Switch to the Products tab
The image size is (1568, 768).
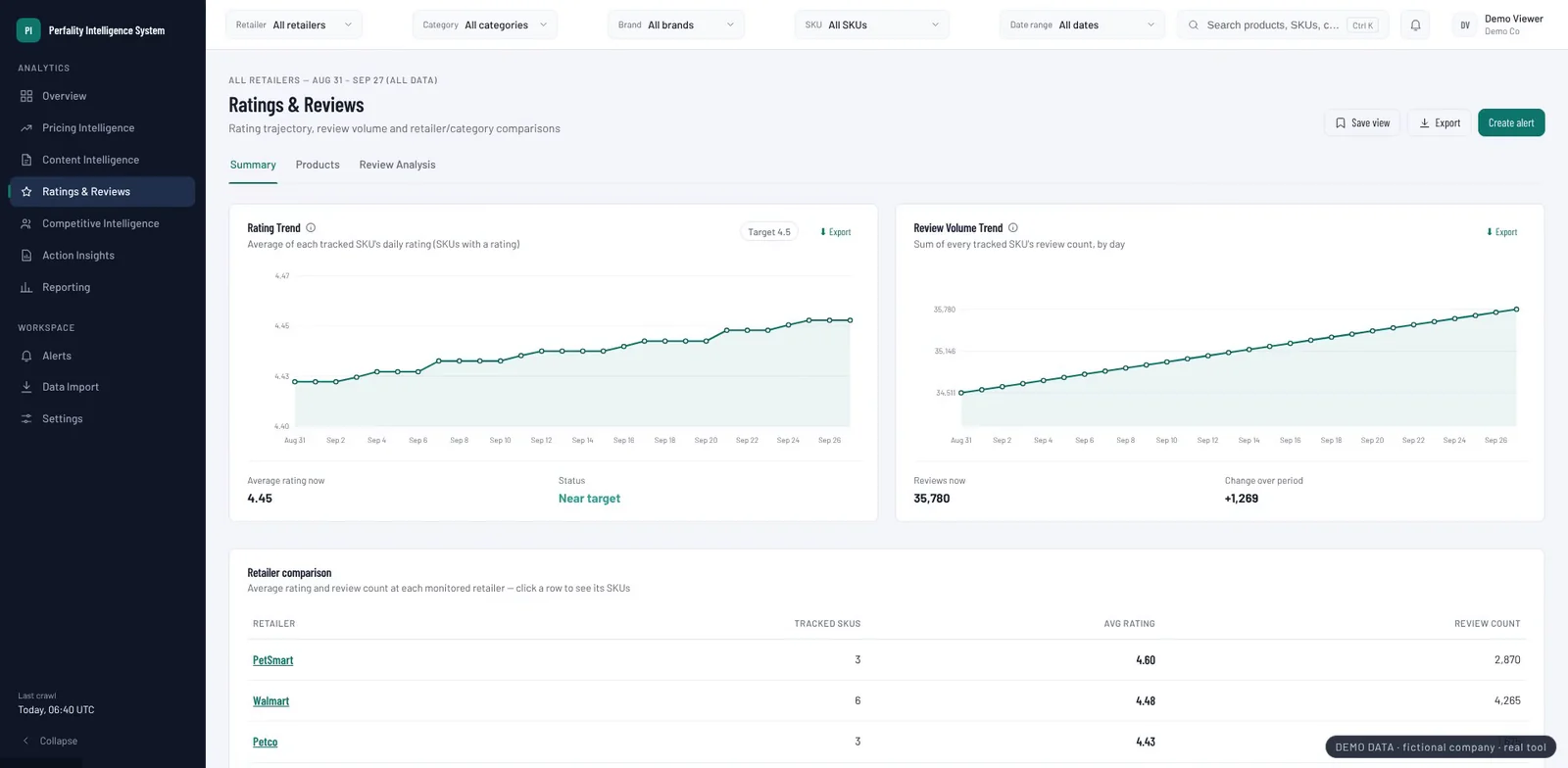point(318,165)
